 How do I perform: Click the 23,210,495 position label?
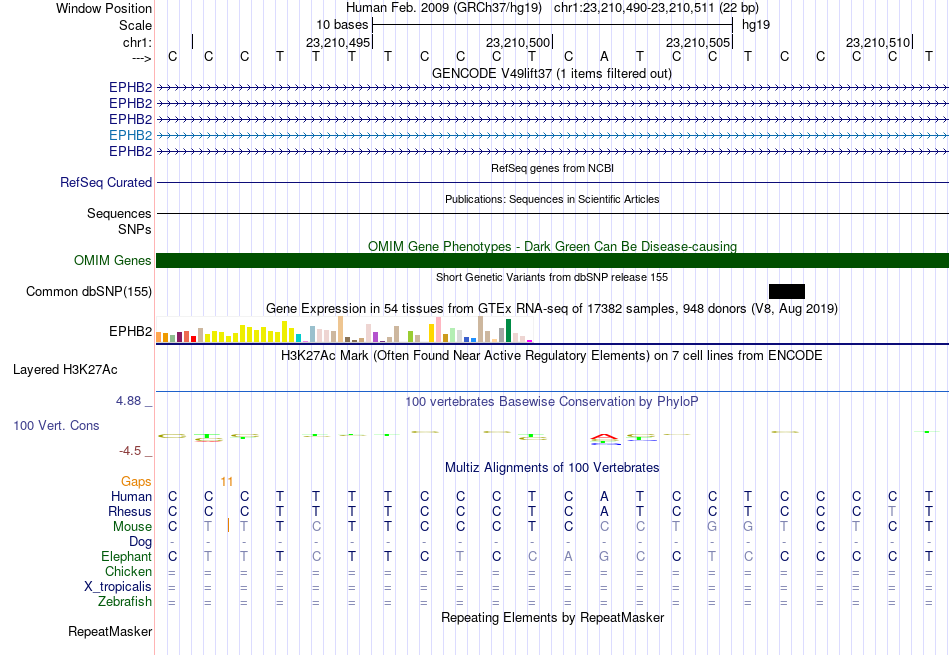tap(338, 42)
